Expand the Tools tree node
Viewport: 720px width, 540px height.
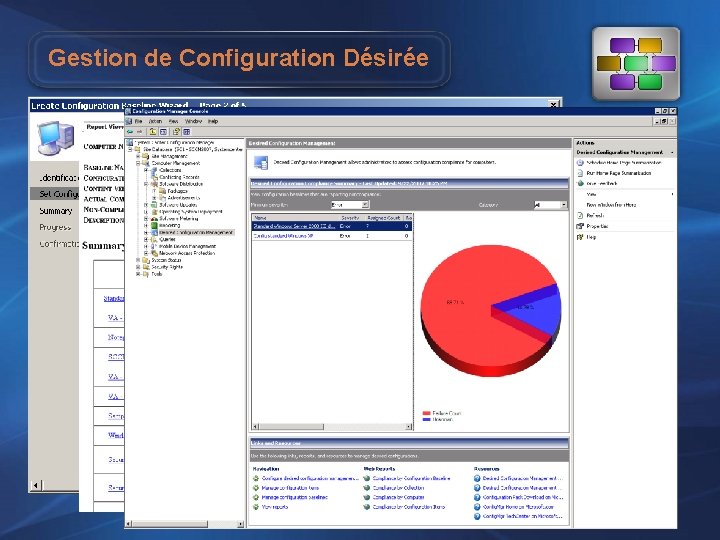pyautogui.click(x=138, y=274)
